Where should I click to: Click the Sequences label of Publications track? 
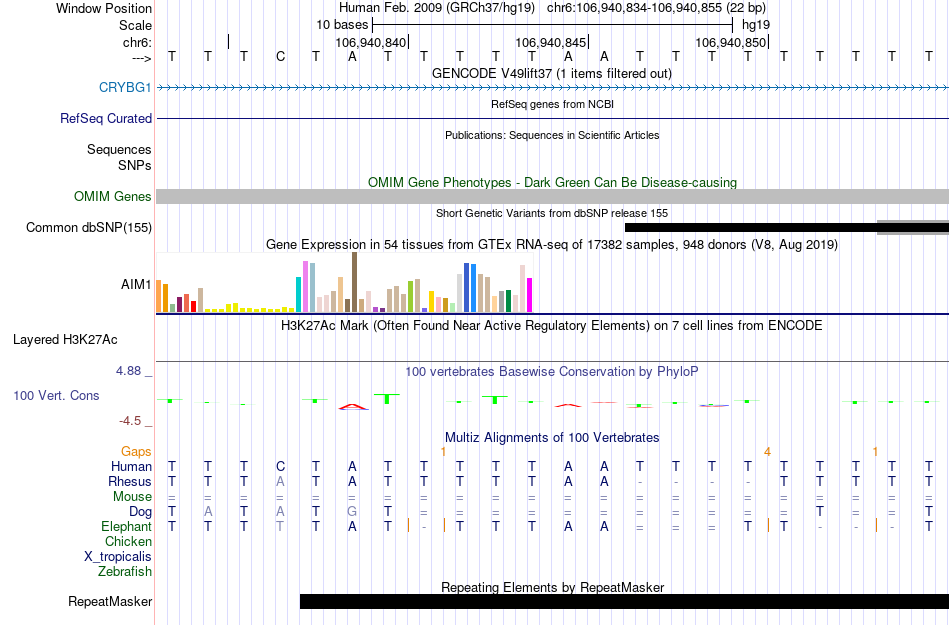119,150
